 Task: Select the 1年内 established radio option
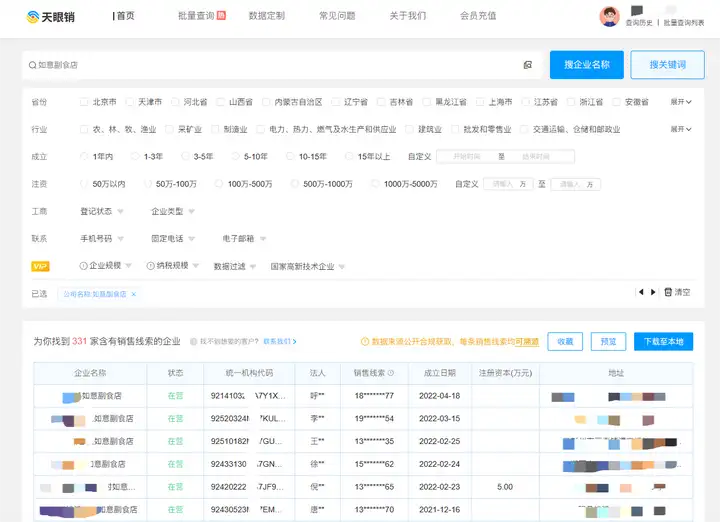84,157
